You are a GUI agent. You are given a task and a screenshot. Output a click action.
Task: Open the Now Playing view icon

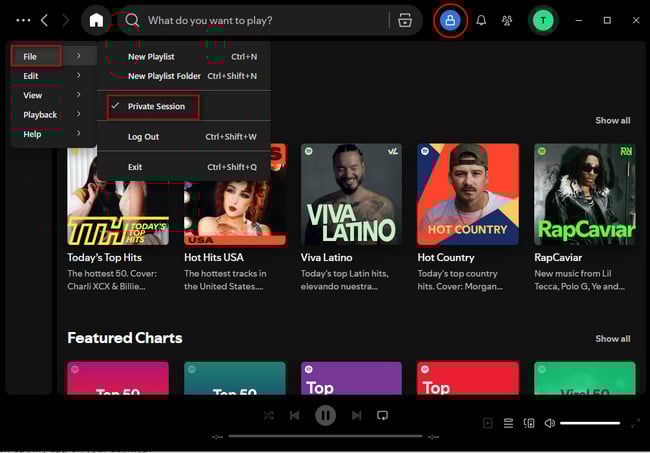[488, 423]
